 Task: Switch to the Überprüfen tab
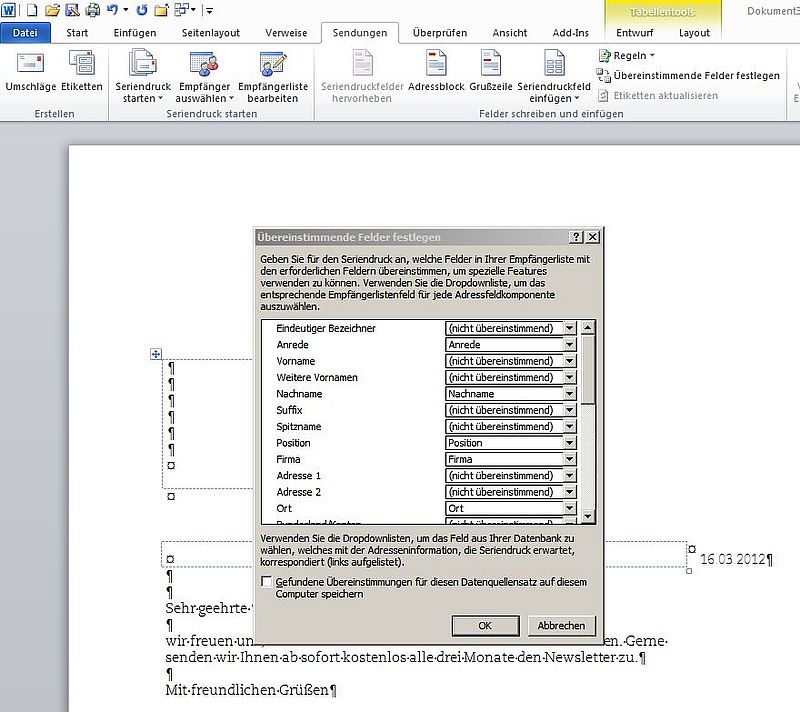coord(440,33)
